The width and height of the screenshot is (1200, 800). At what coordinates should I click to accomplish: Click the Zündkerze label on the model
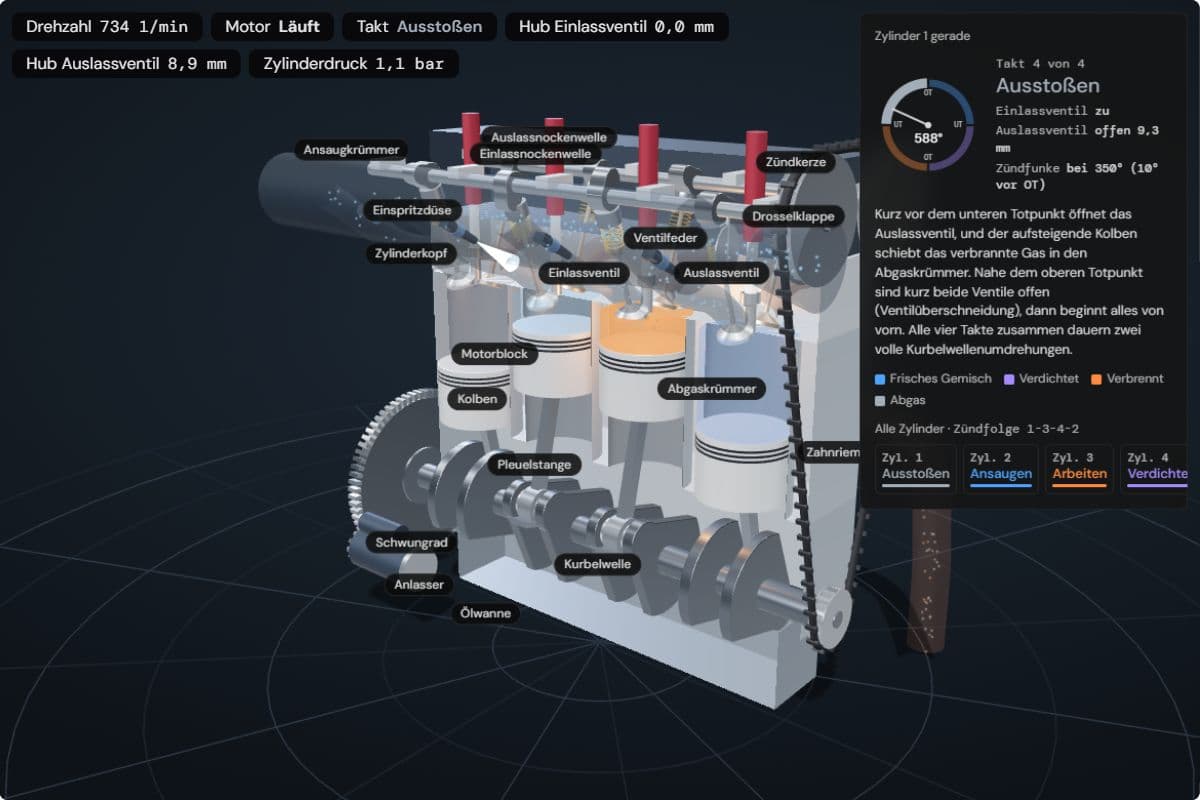coord(796,161)
